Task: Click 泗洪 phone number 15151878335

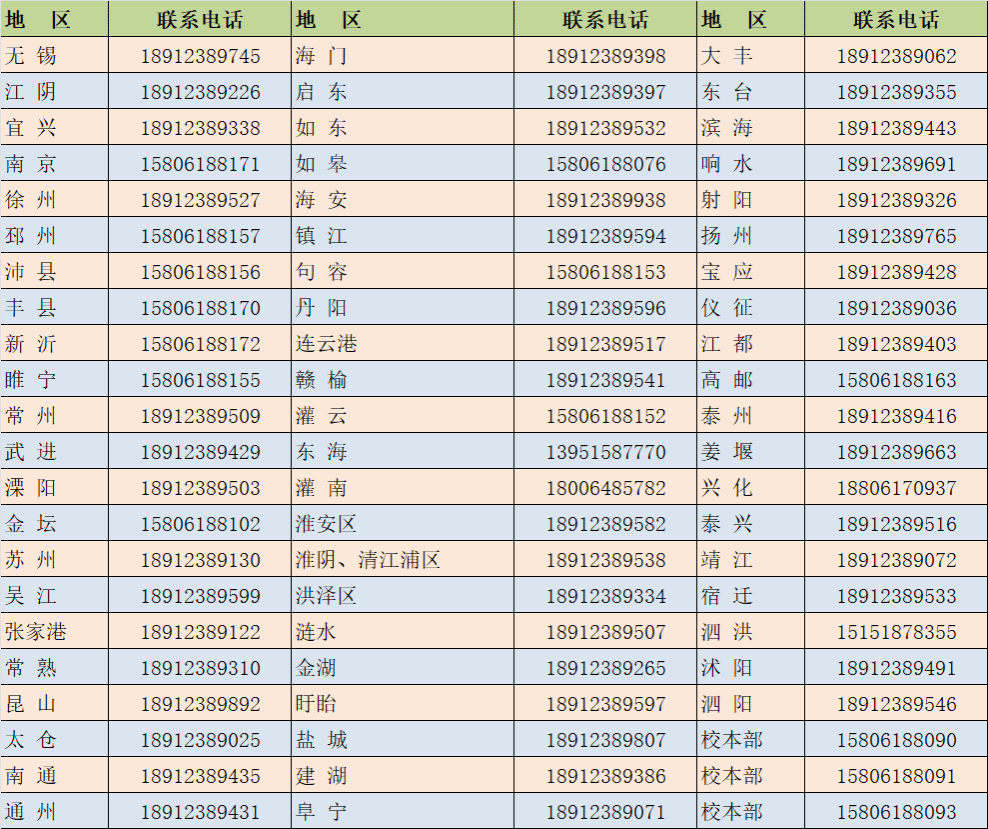Action: (896, 632)
